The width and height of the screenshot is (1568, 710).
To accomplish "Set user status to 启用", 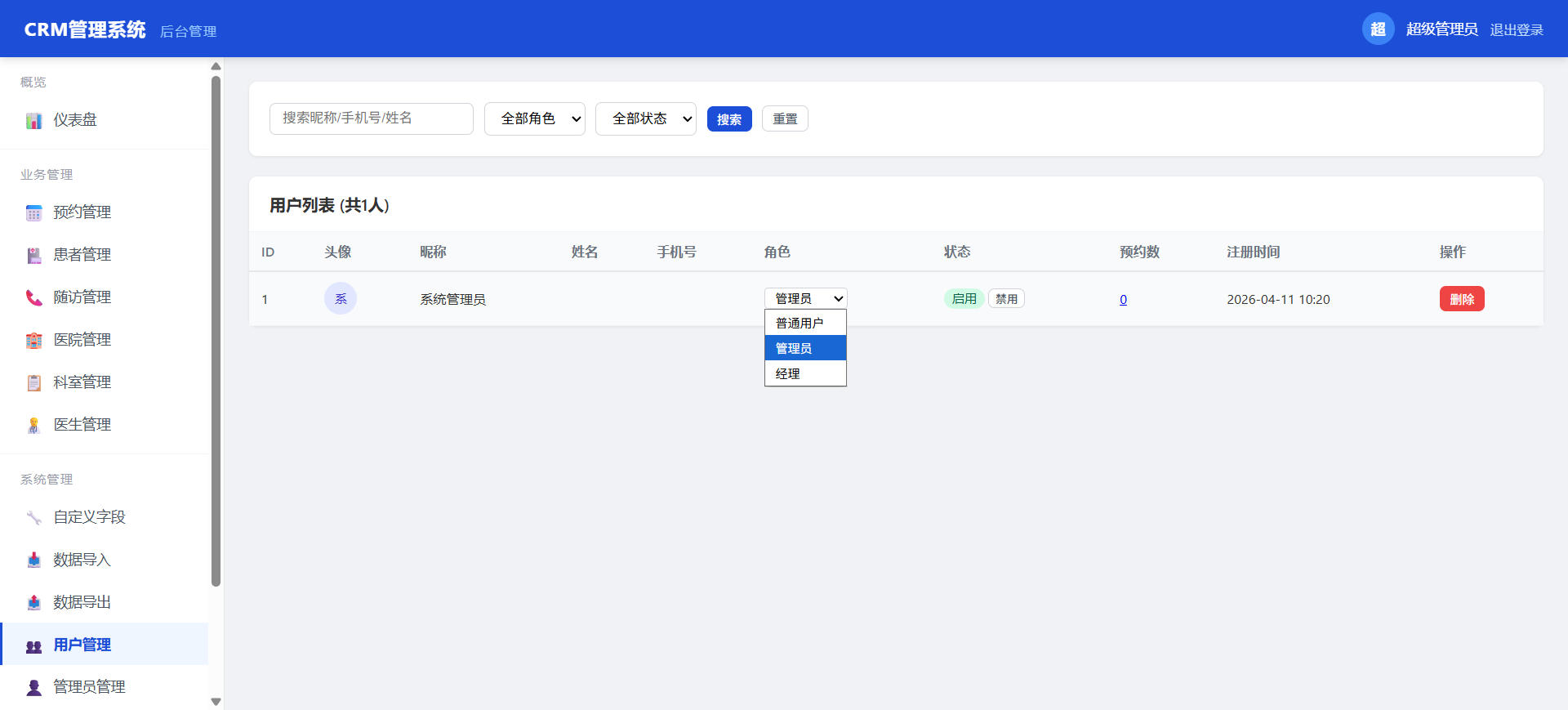I will point(964,299).
